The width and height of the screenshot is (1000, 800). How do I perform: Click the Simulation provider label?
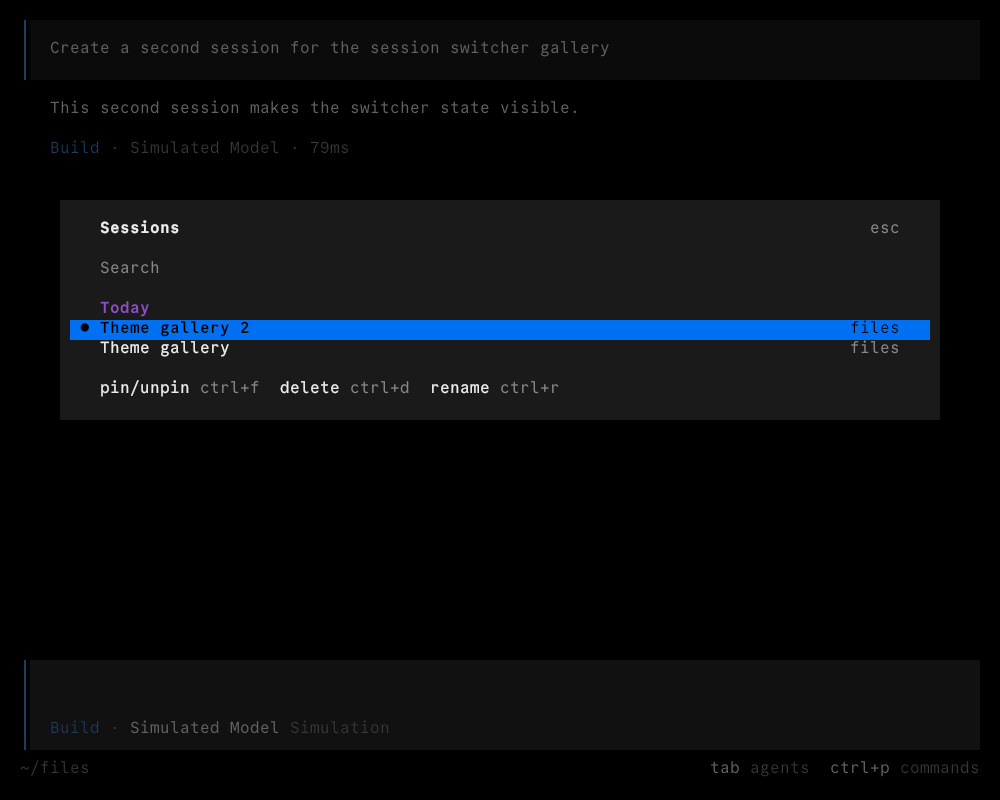click(339, 728)
